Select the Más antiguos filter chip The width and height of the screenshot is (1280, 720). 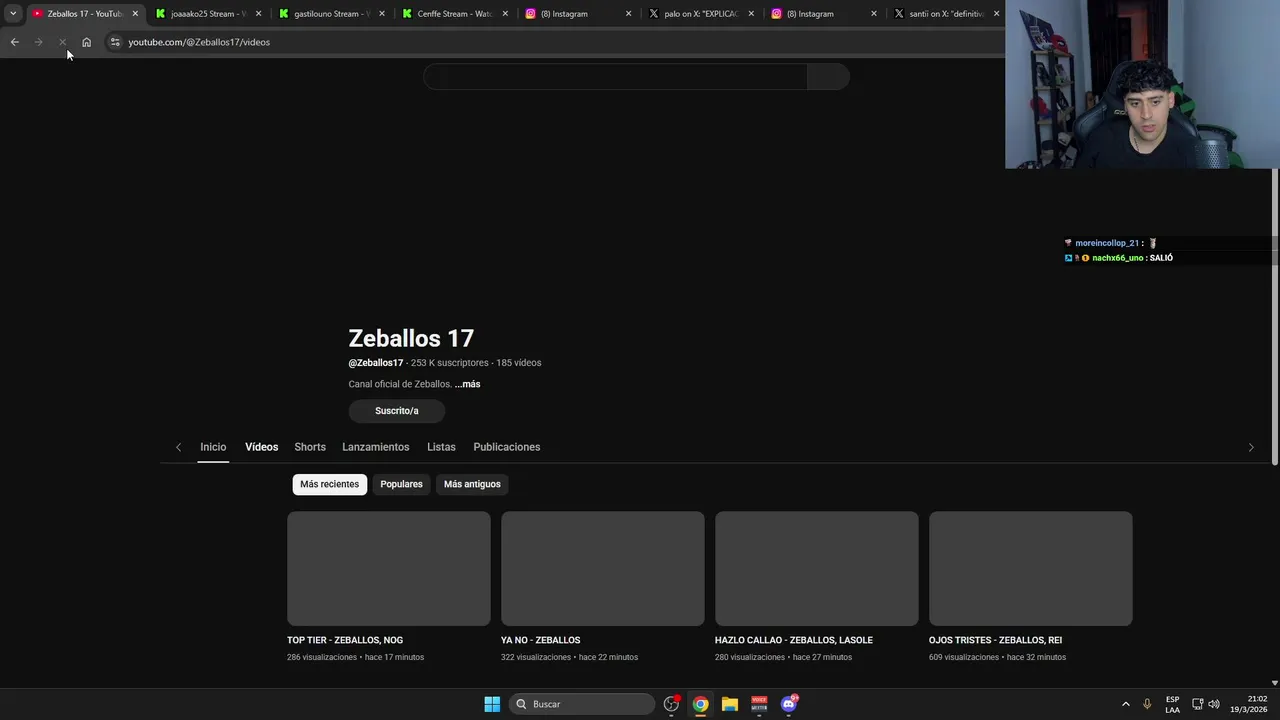(x=472, y=484)
